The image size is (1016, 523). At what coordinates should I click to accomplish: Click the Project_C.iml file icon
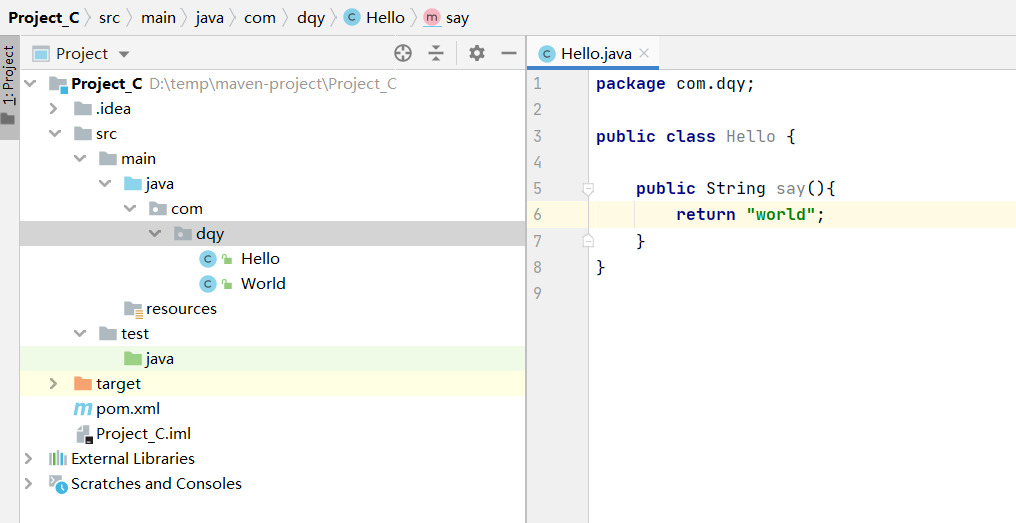[x=84, y=434]
